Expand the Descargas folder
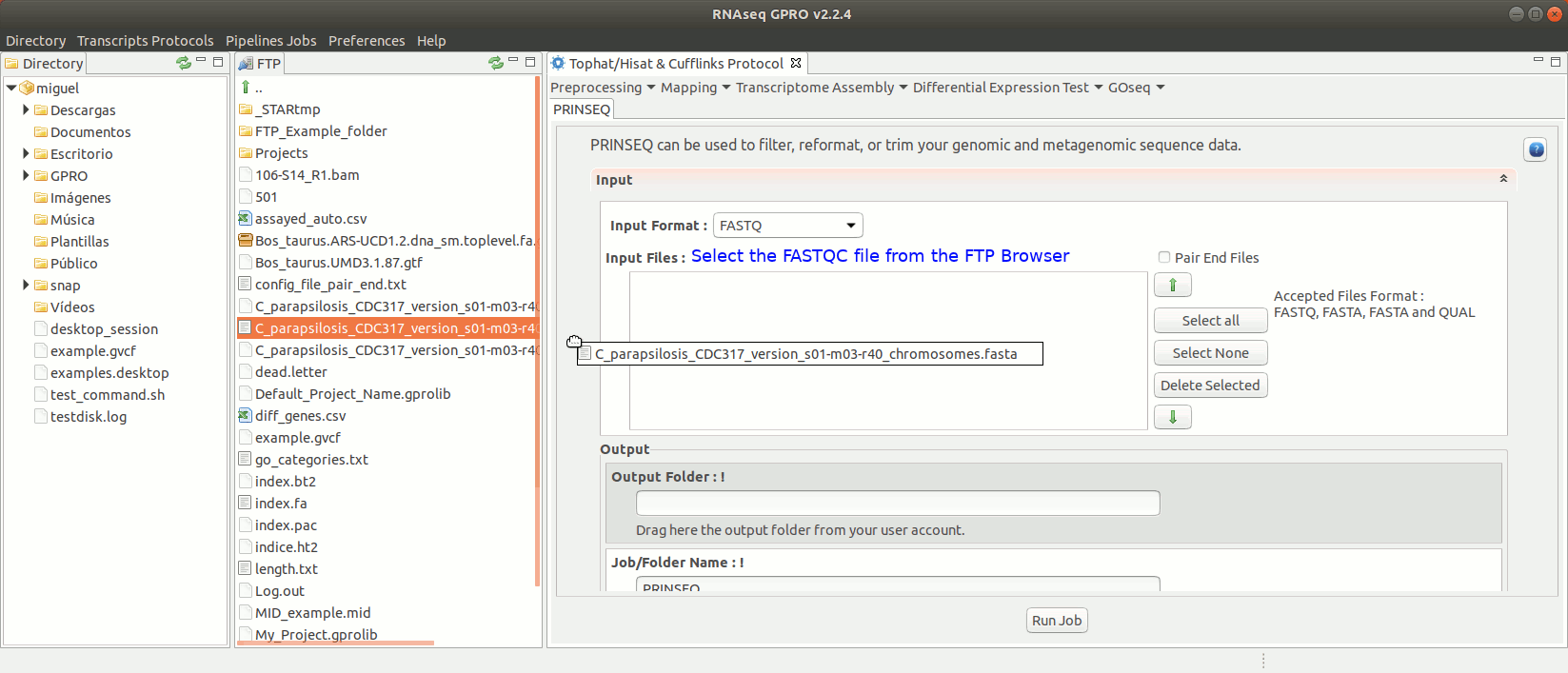 (26, 110)
